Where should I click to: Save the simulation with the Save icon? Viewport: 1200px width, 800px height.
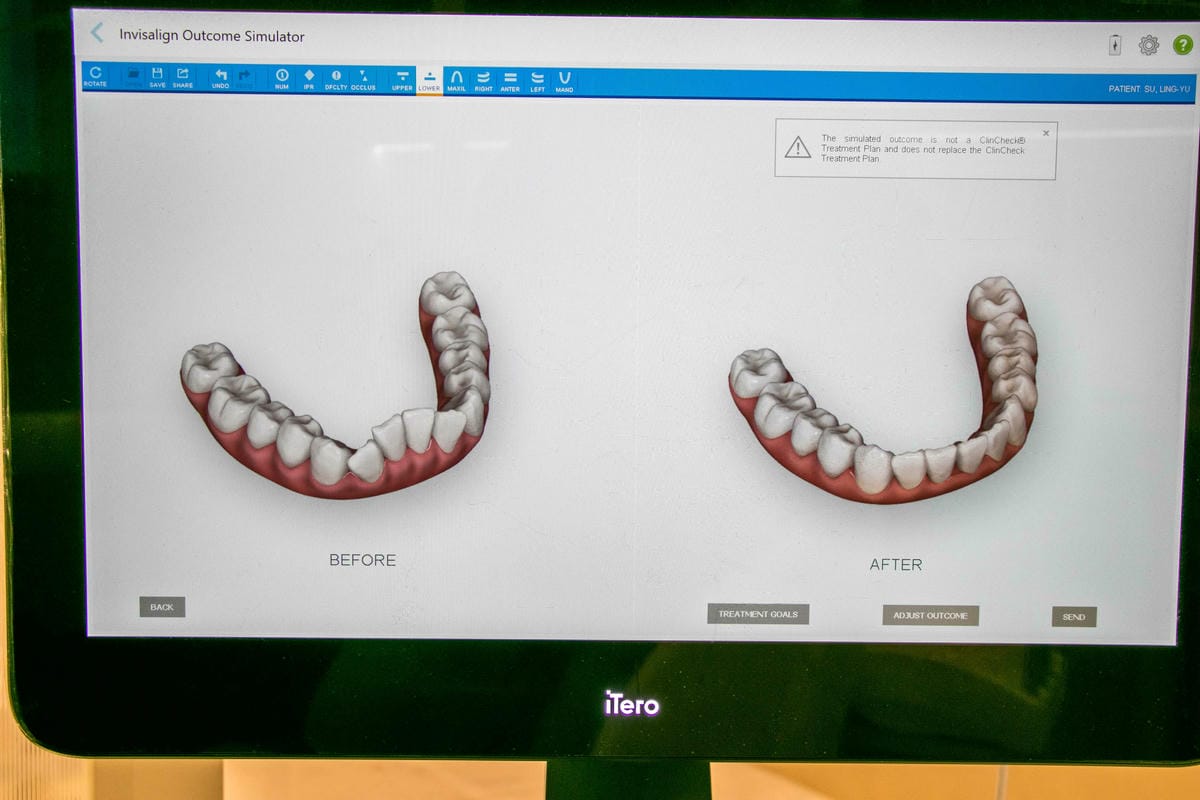click(x=157, y=77)
